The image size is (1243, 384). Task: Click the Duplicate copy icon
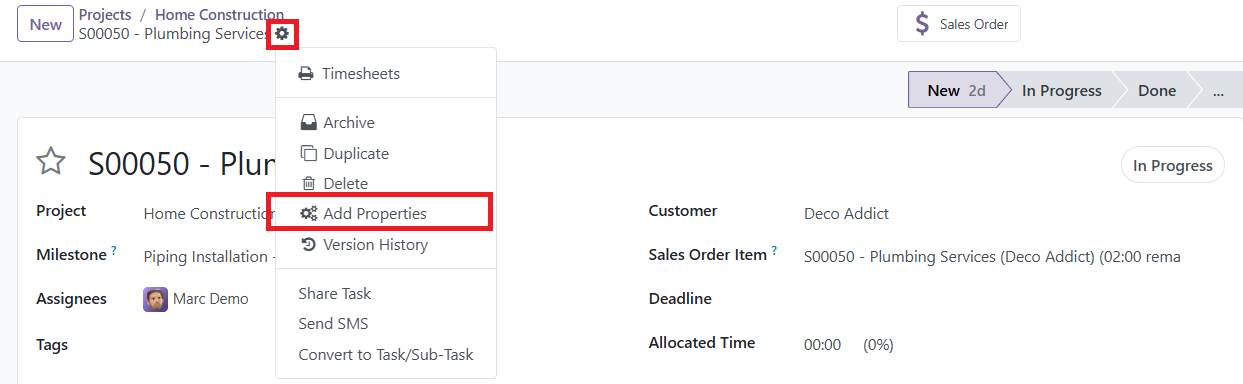click(308, 154)
